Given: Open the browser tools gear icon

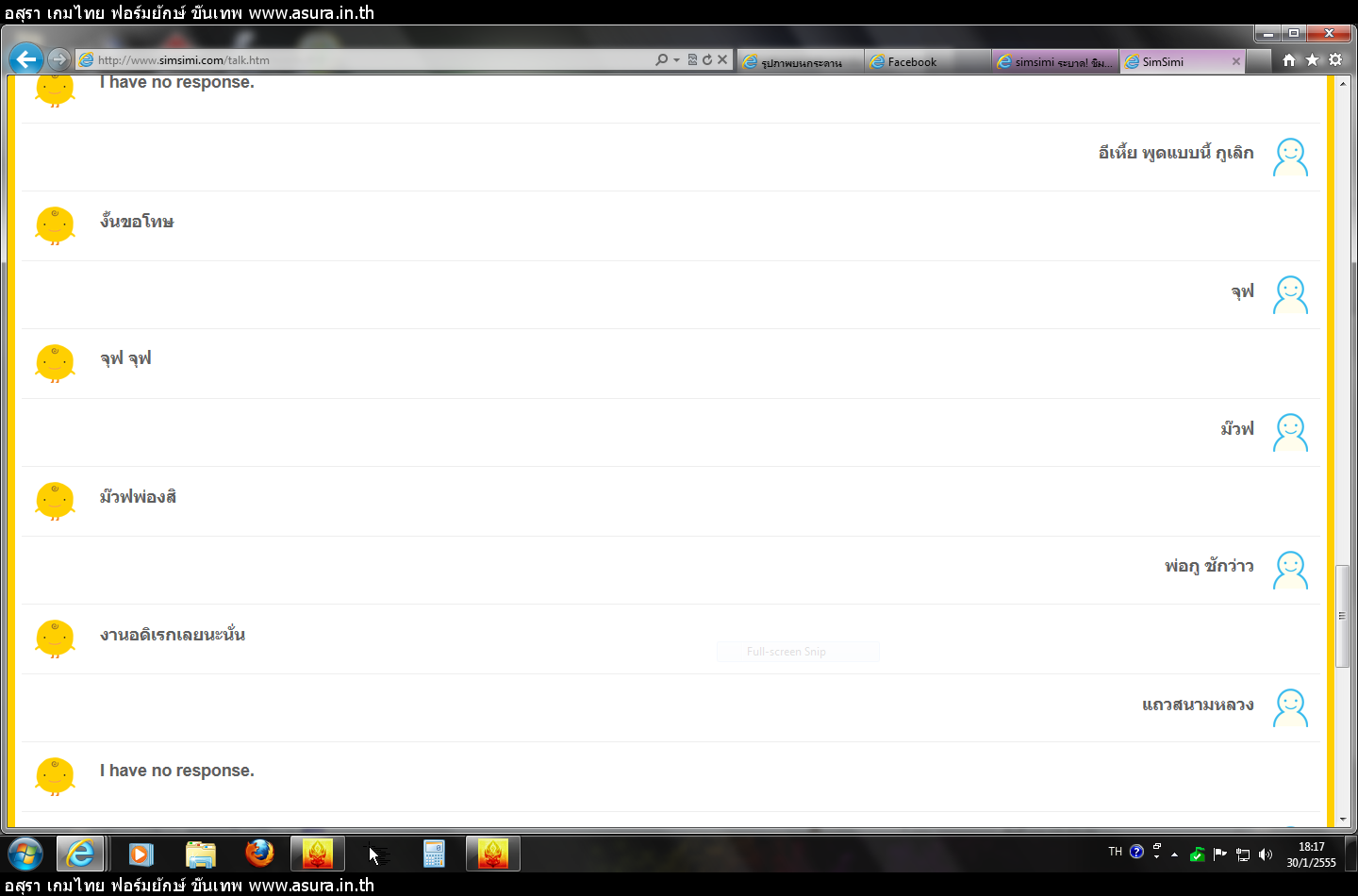Looking at the screenshot, I should tap(1335, 59).
